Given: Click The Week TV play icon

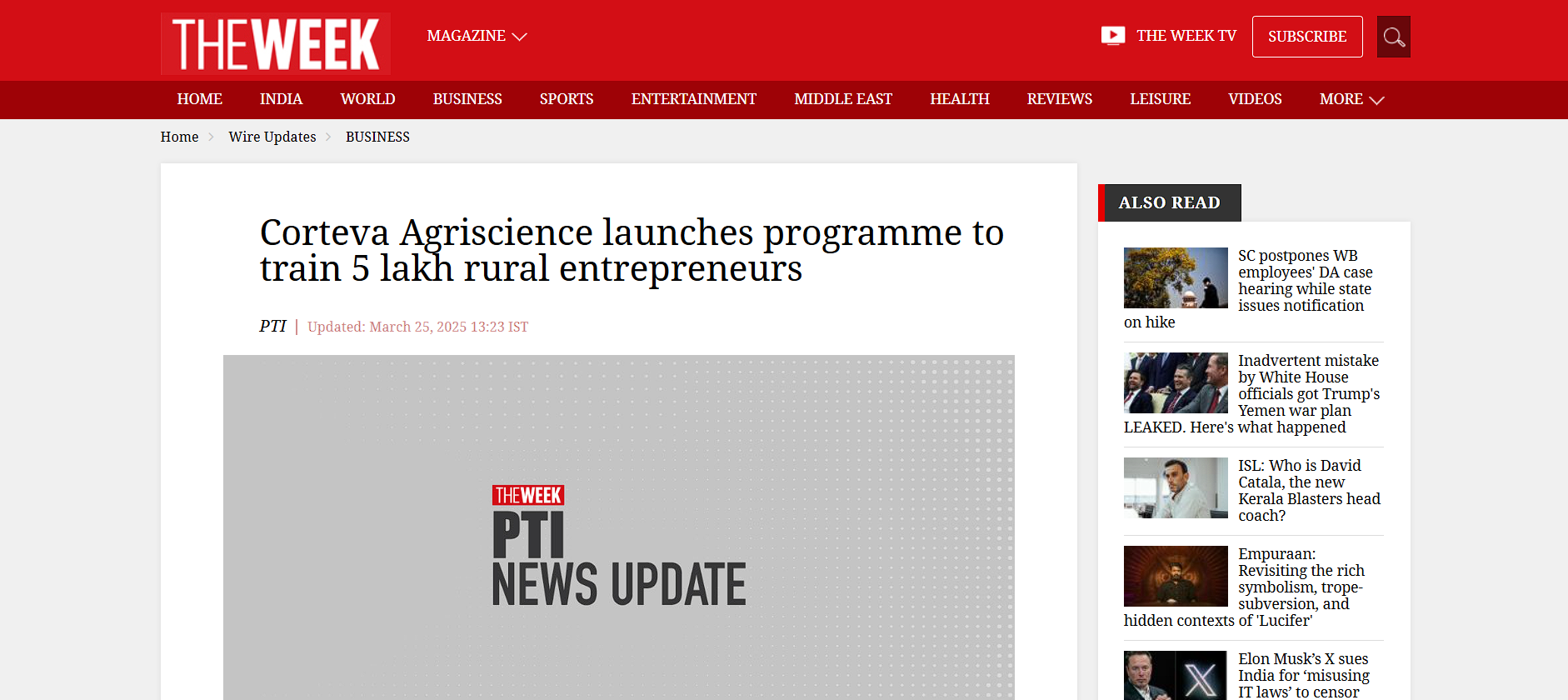Looking at the screenshot, I should click(1113, 36).
